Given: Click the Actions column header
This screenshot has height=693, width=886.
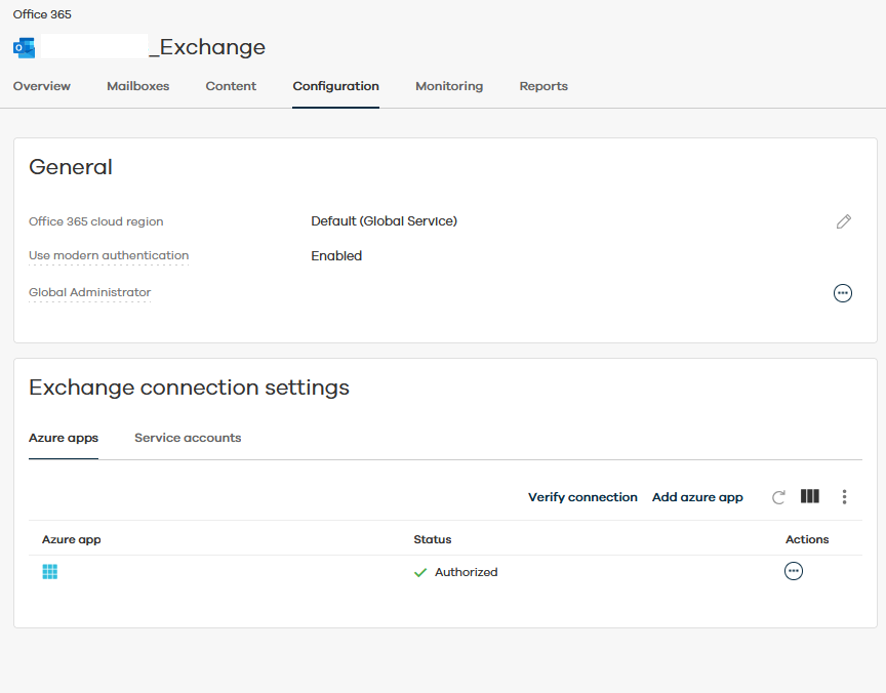Looking at the screenshot, I should point(807,539).
